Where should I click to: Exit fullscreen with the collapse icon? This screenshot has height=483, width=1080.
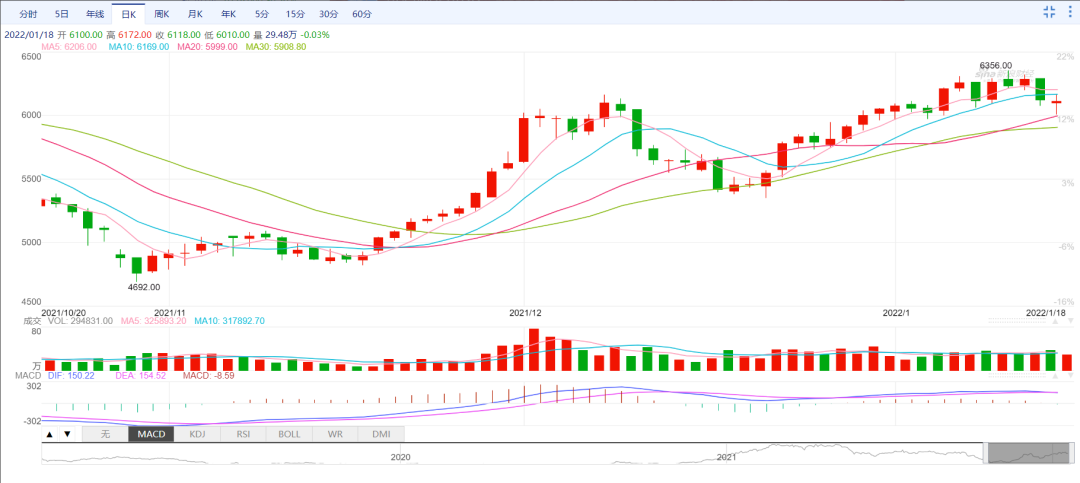coord(1049,12)
